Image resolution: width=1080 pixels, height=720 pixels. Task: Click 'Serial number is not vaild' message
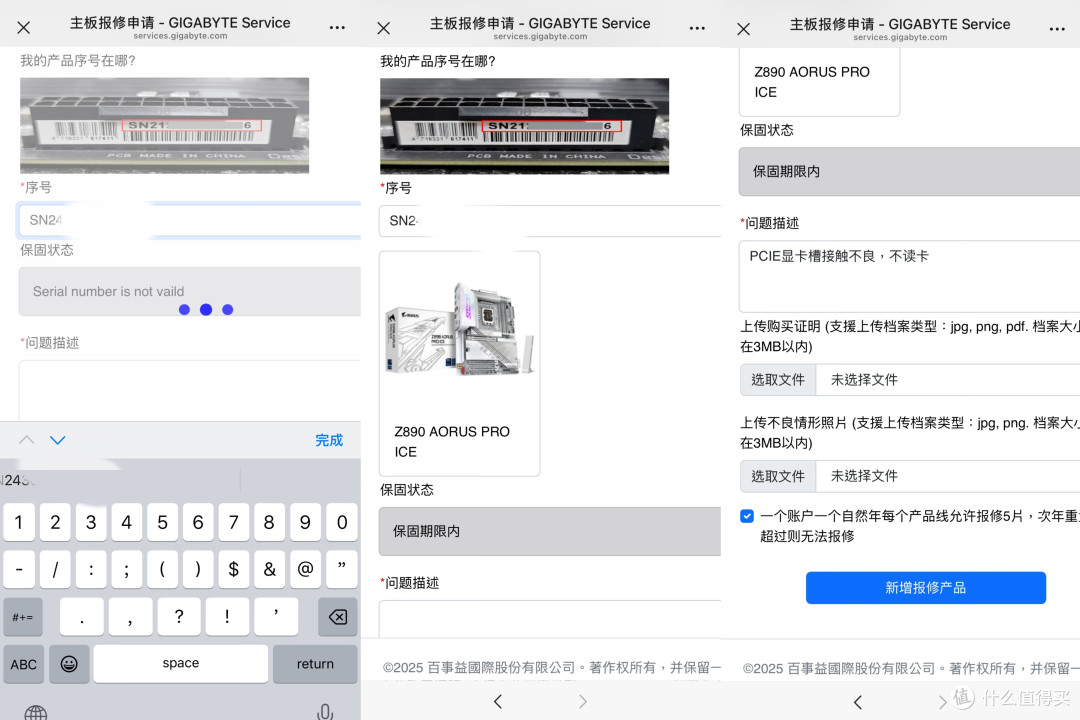pos(108,291)
